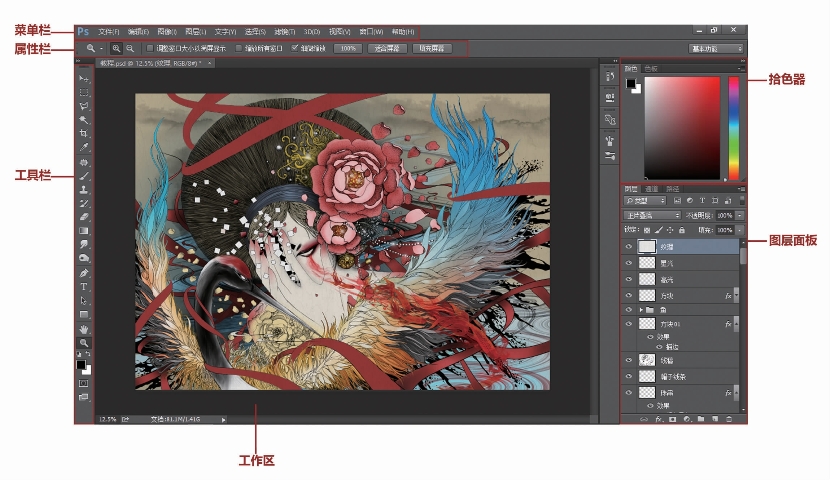
Task: Filter layers by type layers (T icon)
Action: (702, 201)
